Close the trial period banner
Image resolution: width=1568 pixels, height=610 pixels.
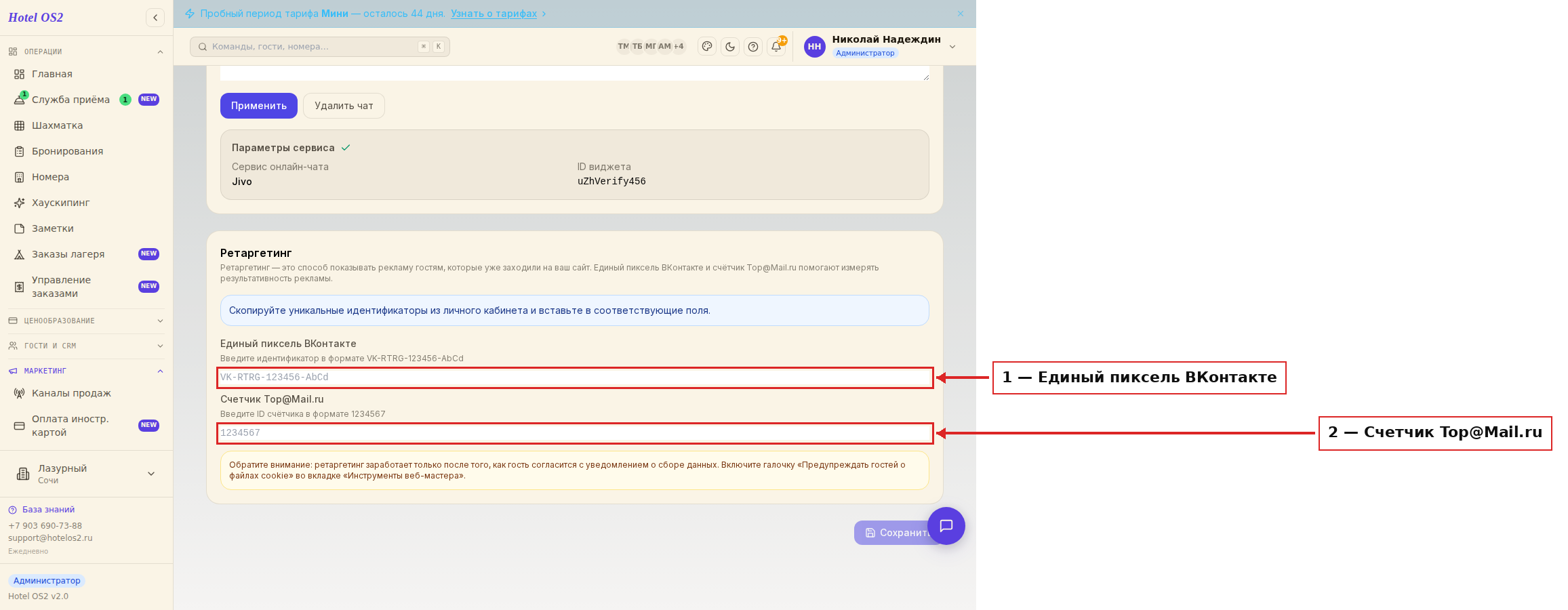point(961,14)
